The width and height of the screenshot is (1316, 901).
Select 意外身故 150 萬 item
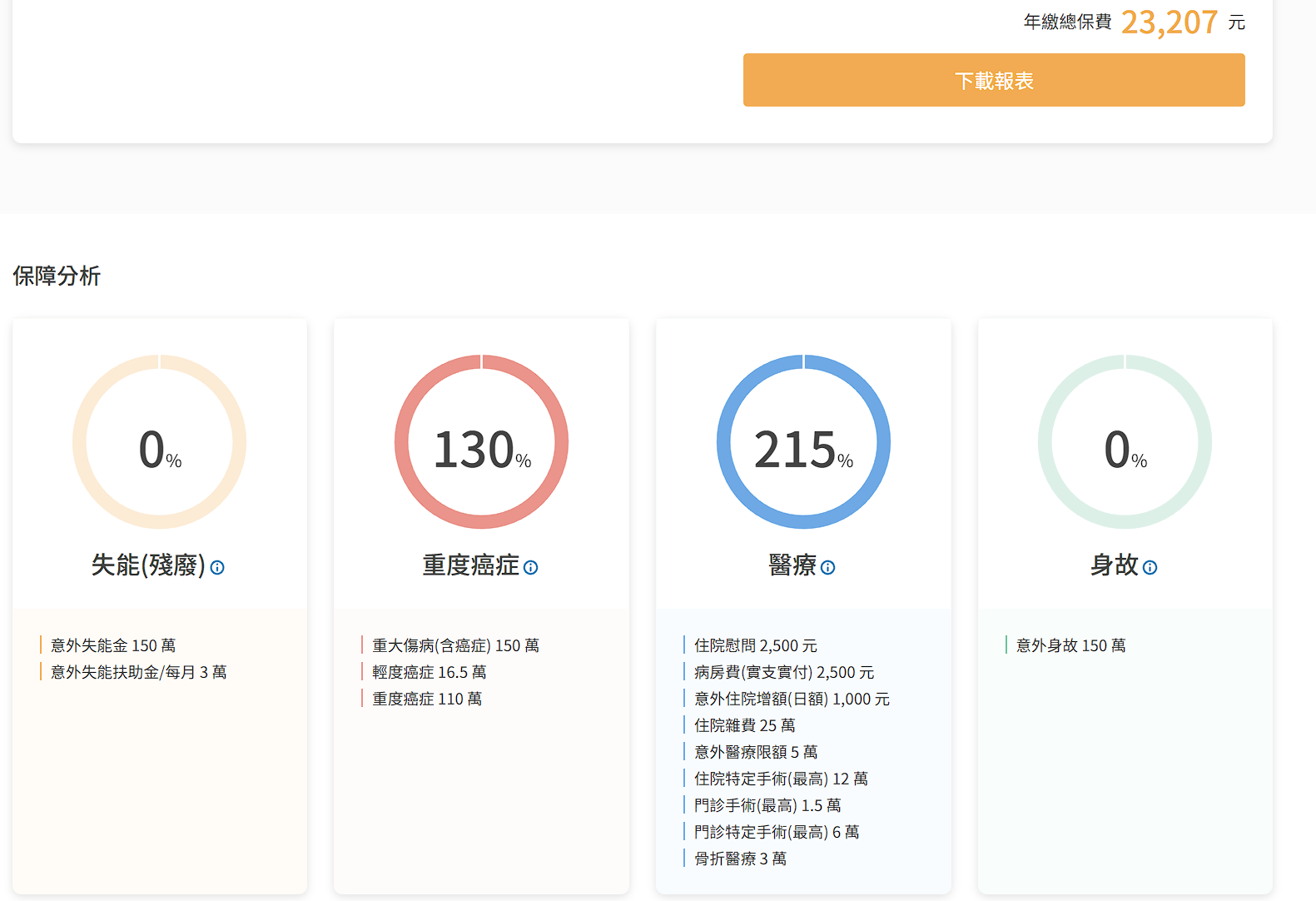[x=1070, y=645]
